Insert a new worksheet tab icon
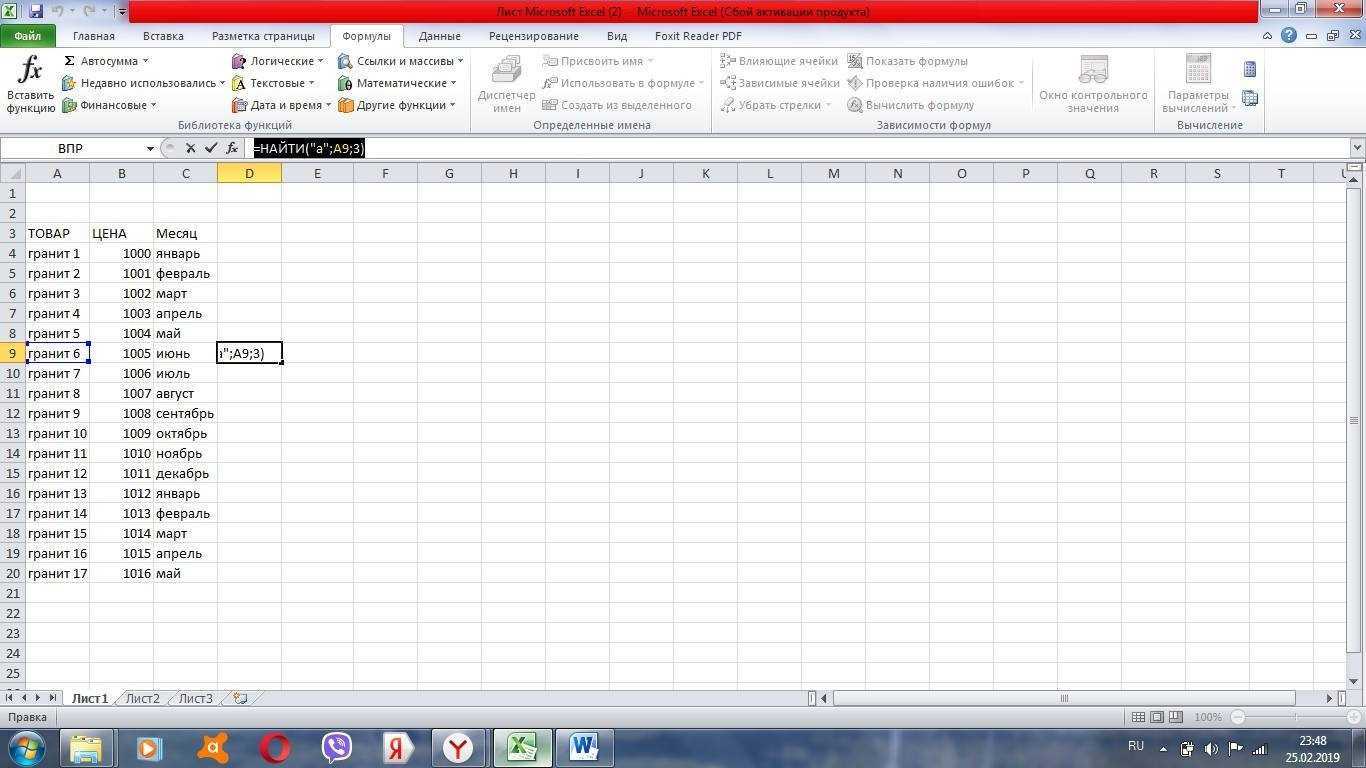Screen dimensions: 1366x768 coord(240,698)
